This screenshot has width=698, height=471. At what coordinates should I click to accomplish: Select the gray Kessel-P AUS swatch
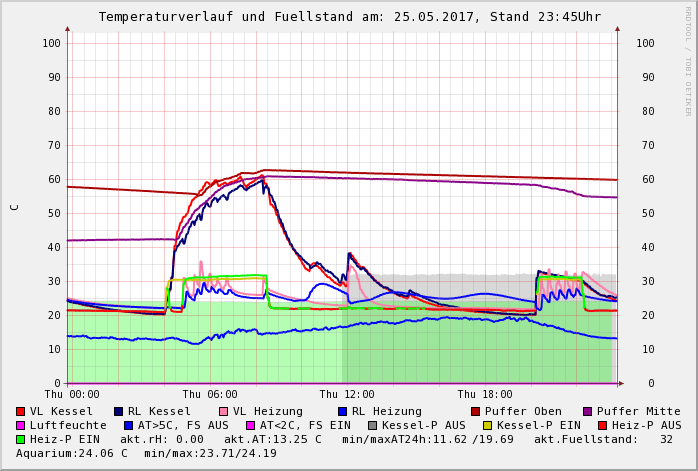(372, 425)
